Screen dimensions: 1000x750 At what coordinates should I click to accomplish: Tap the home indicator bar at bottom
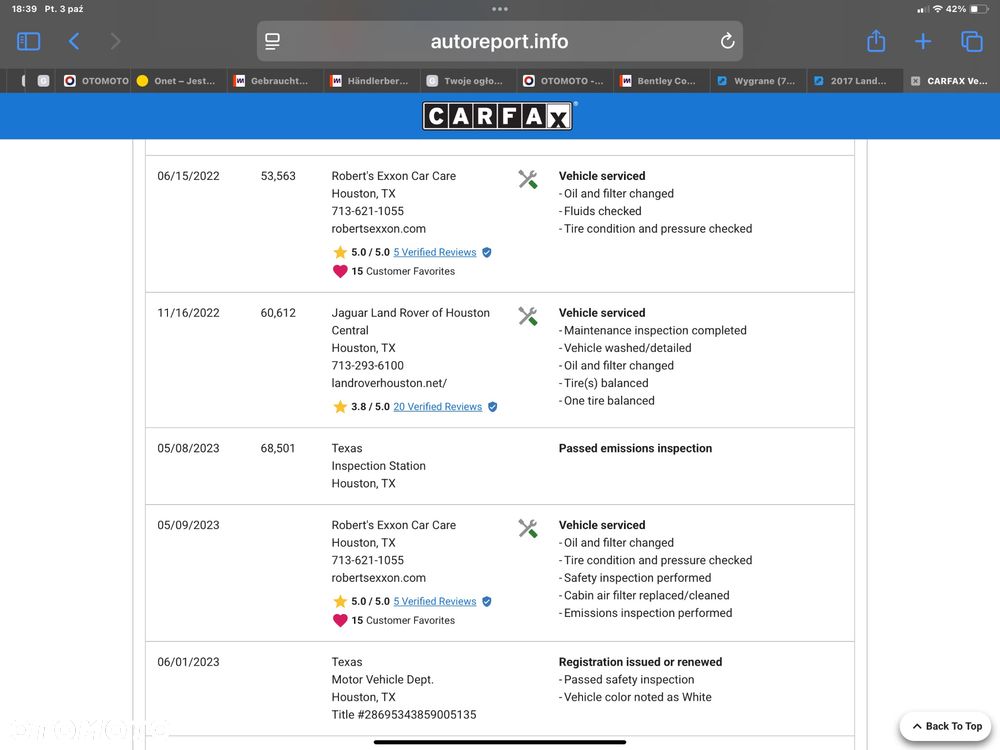point(499,742)
